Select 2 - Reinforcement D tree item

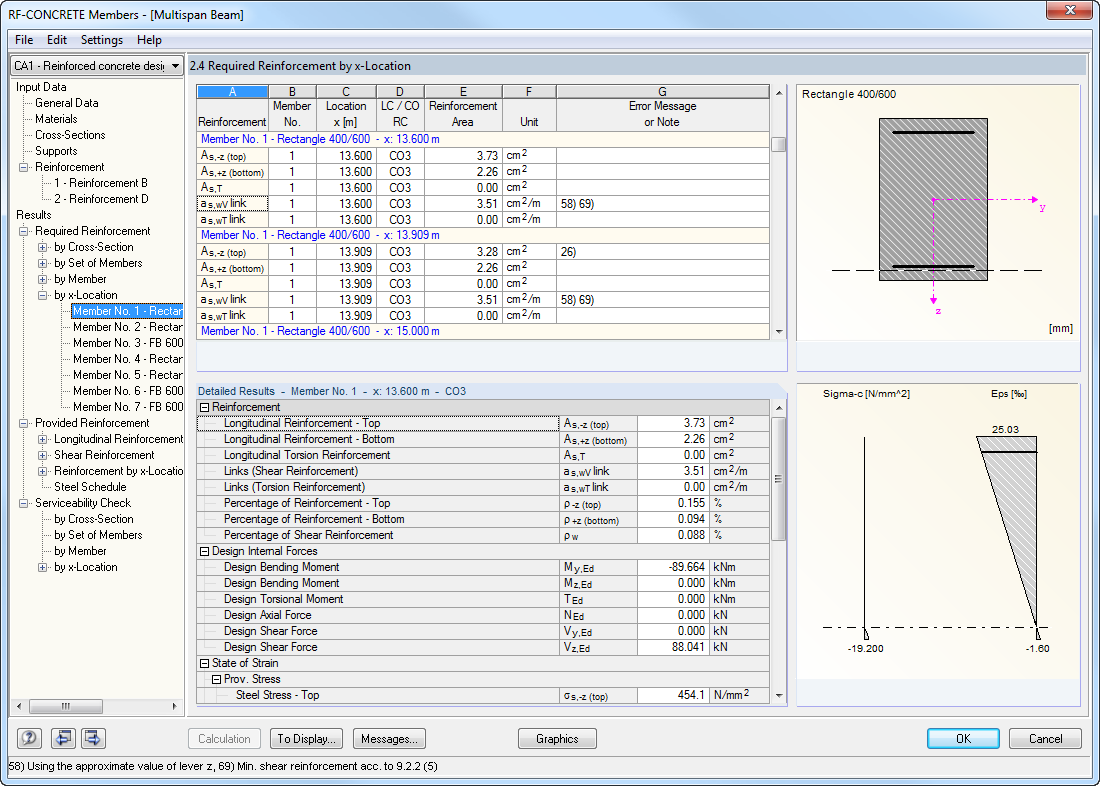coord(101,199)
